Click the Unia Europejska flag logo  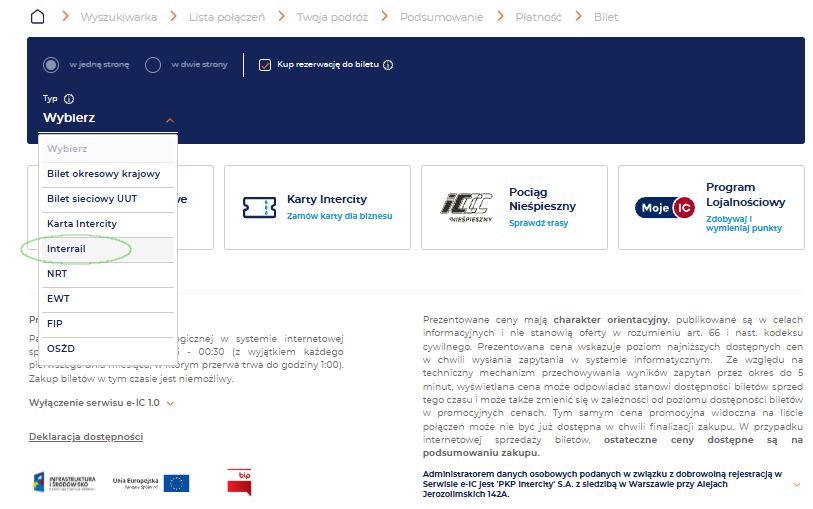151,483
